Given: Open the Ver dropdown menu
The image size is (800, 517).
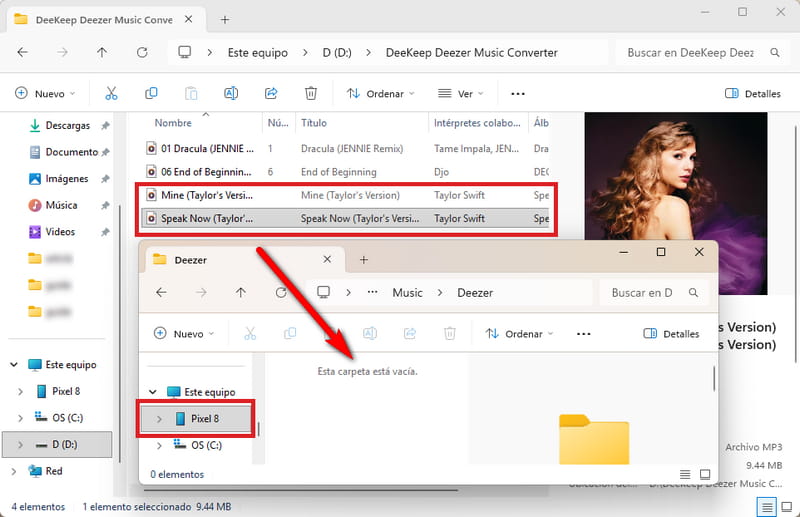Looking at the screenshot, I should (x=461, y=93).
